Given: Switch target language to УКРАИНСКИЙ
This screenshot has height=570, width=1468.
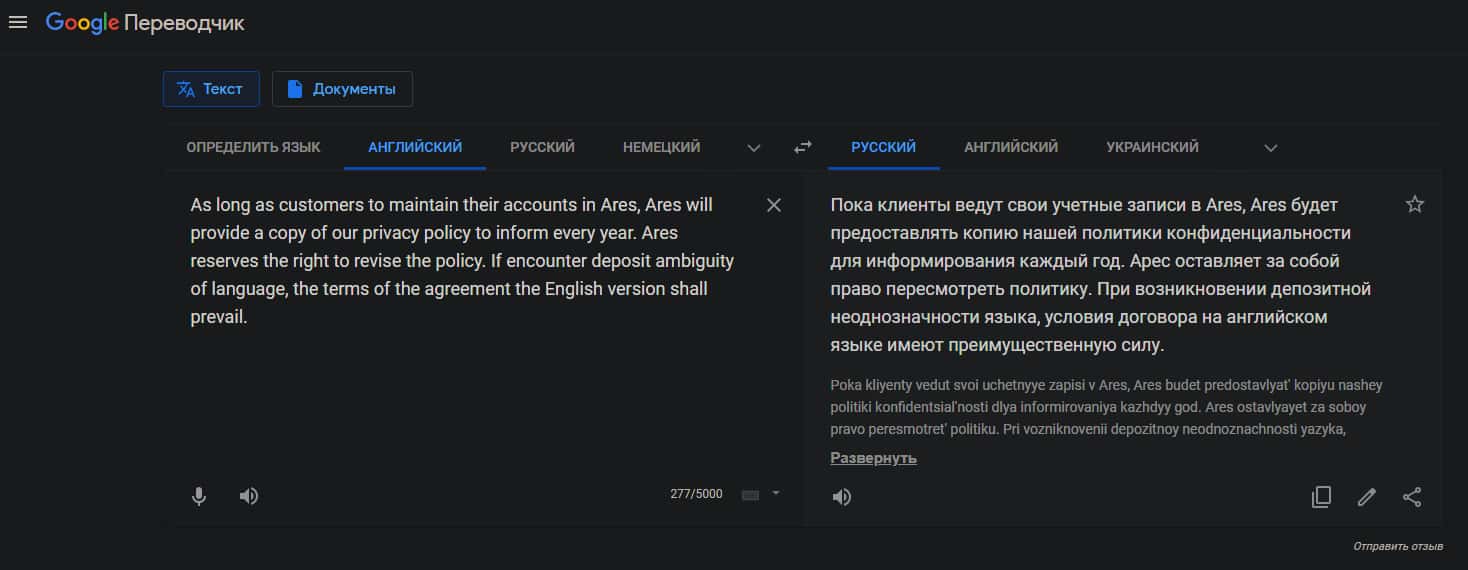Looking at the screenshot, I should 1152,147.
